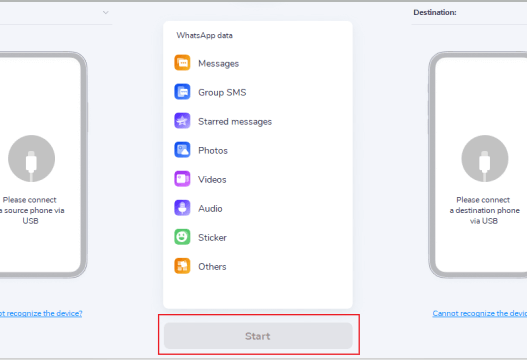Click the destination phone USB cable icon

[x=485, y=159]
